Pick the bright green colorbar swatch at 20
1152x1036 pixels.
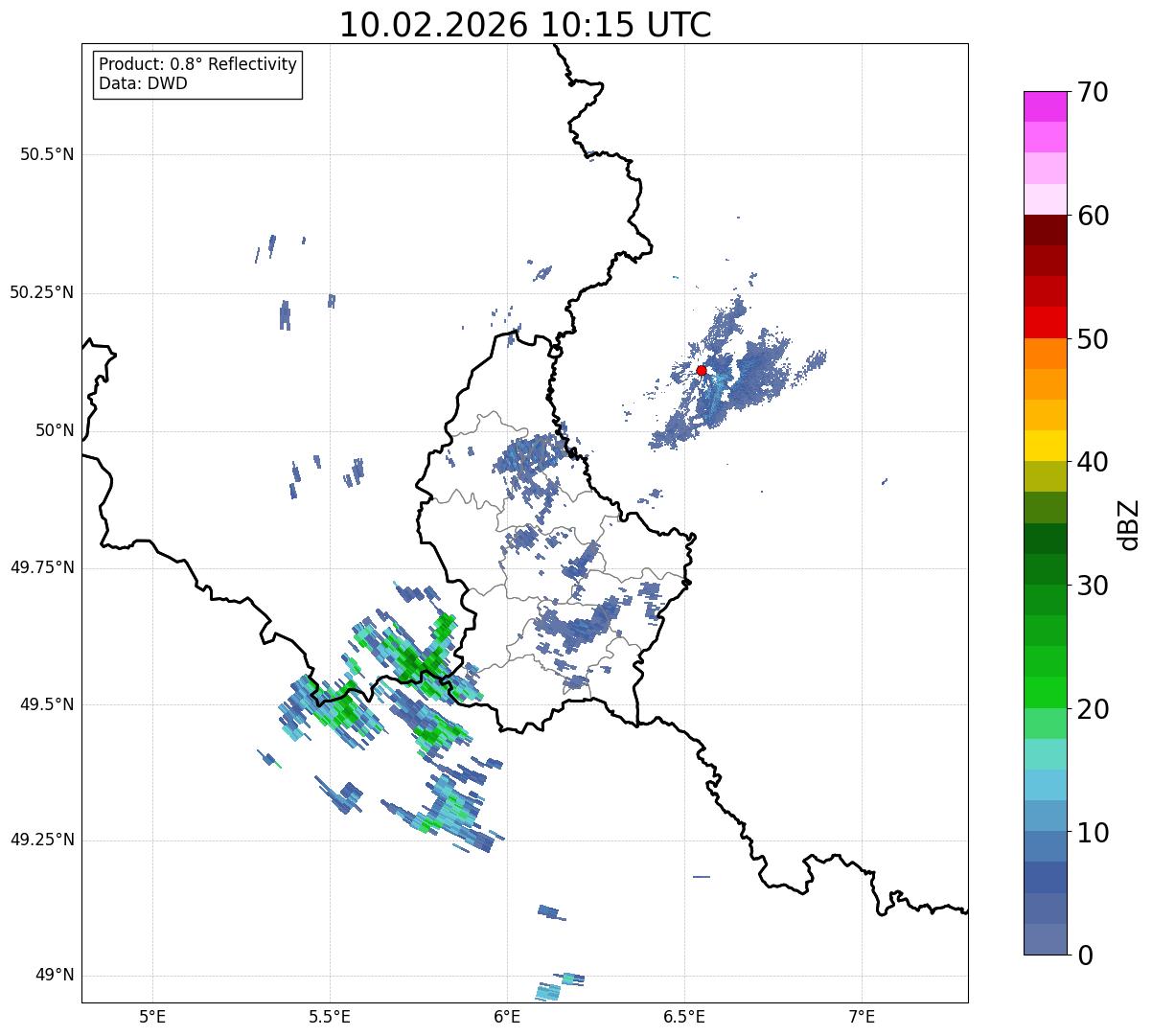click(x=1045, y=692)
